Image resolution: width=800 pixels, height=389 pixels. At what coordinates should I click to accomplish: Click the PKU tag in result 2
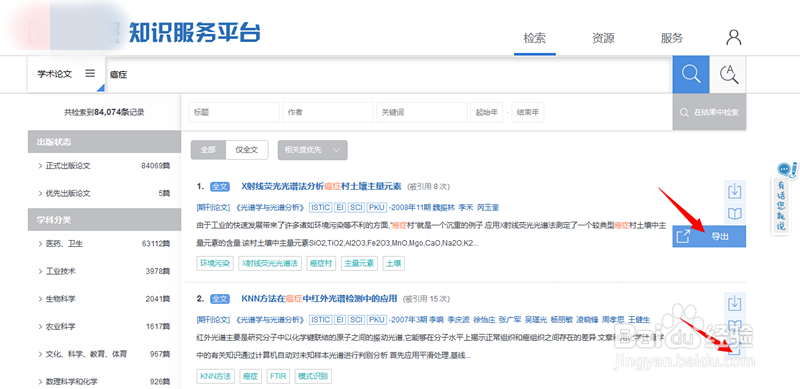377,320
